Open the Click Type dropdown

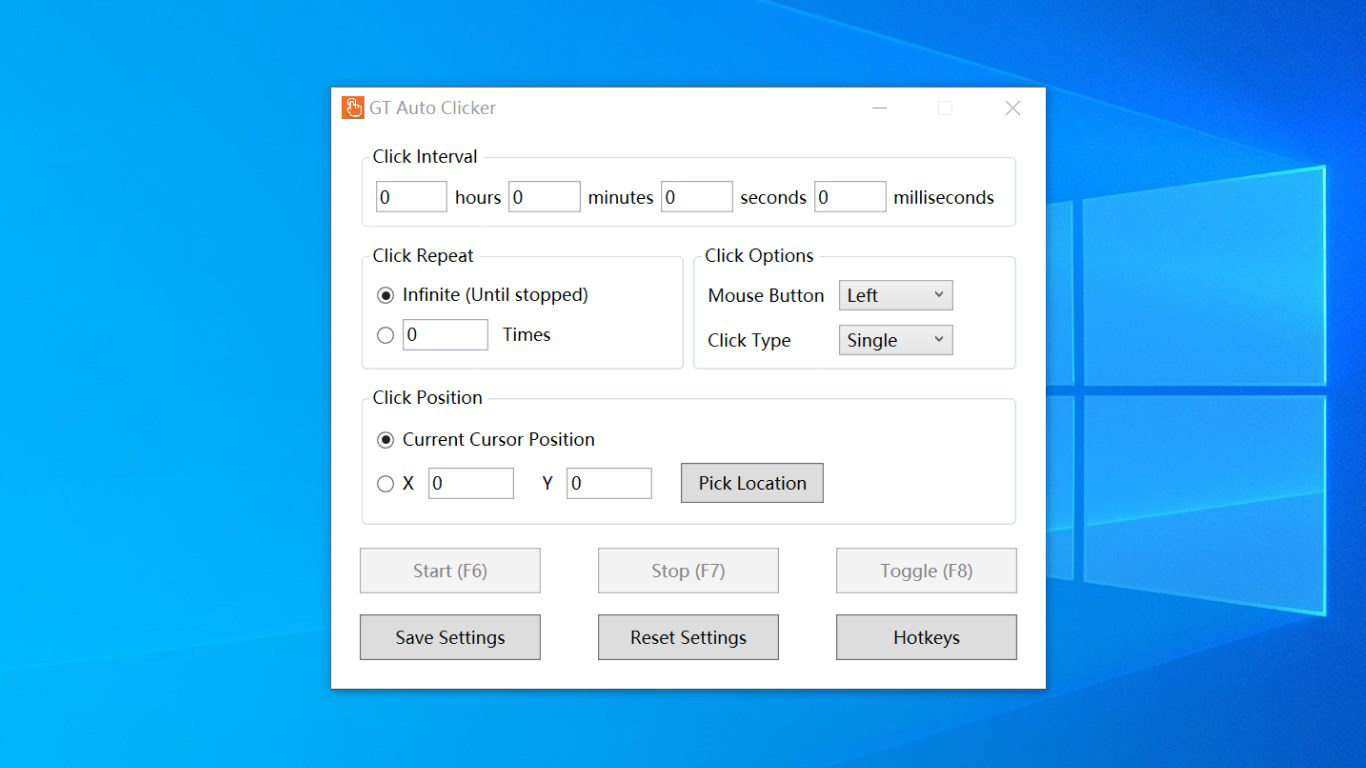(x=895, y=340)
